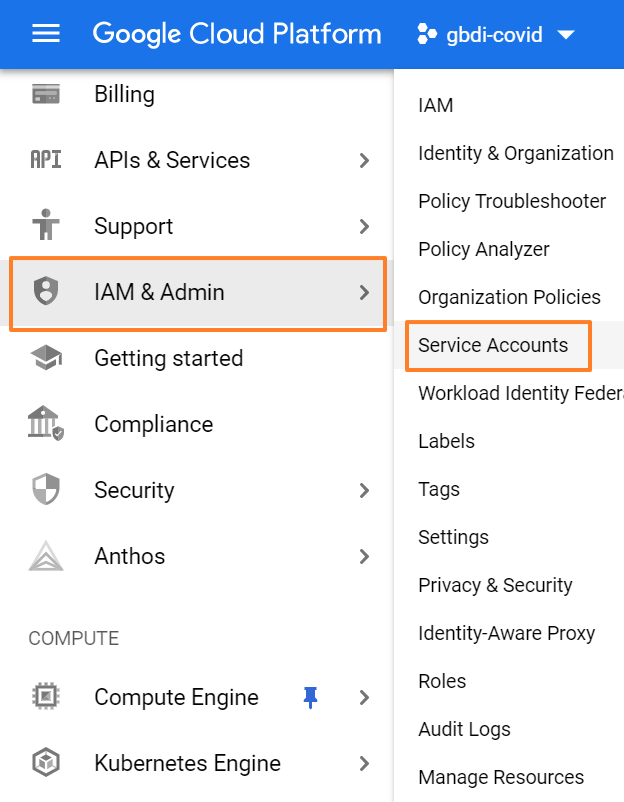624x802 pixels.
Task: Expand the Security submenu chevron
Action: pos(364,490)
